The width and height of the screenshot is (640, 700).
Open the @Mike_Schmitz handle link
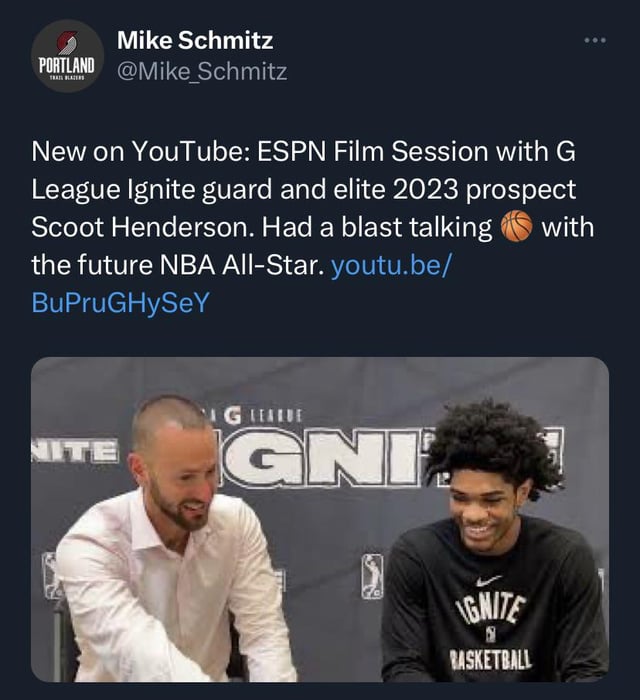point(202,71)
